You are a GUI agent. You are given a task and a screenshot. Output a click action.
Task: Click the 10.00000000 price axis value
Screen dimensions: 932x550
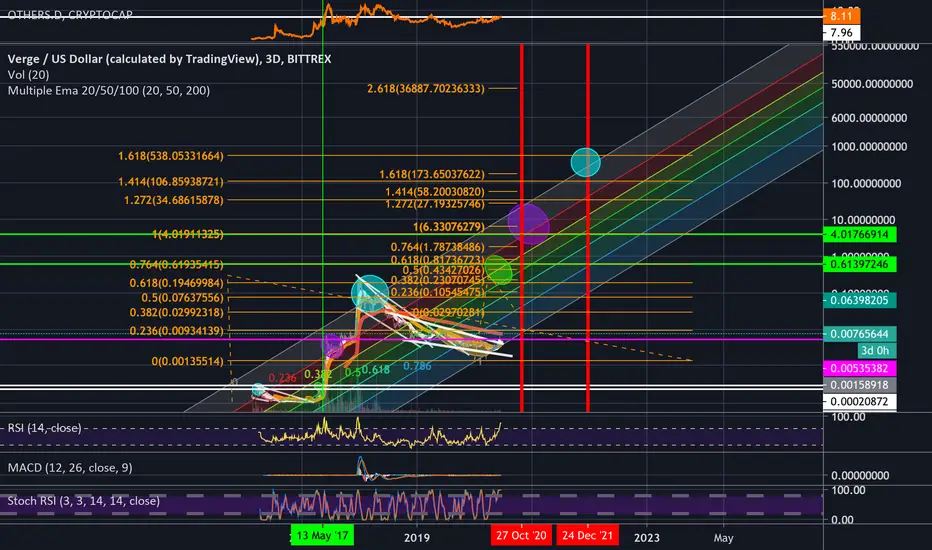[x=863, y=219]
